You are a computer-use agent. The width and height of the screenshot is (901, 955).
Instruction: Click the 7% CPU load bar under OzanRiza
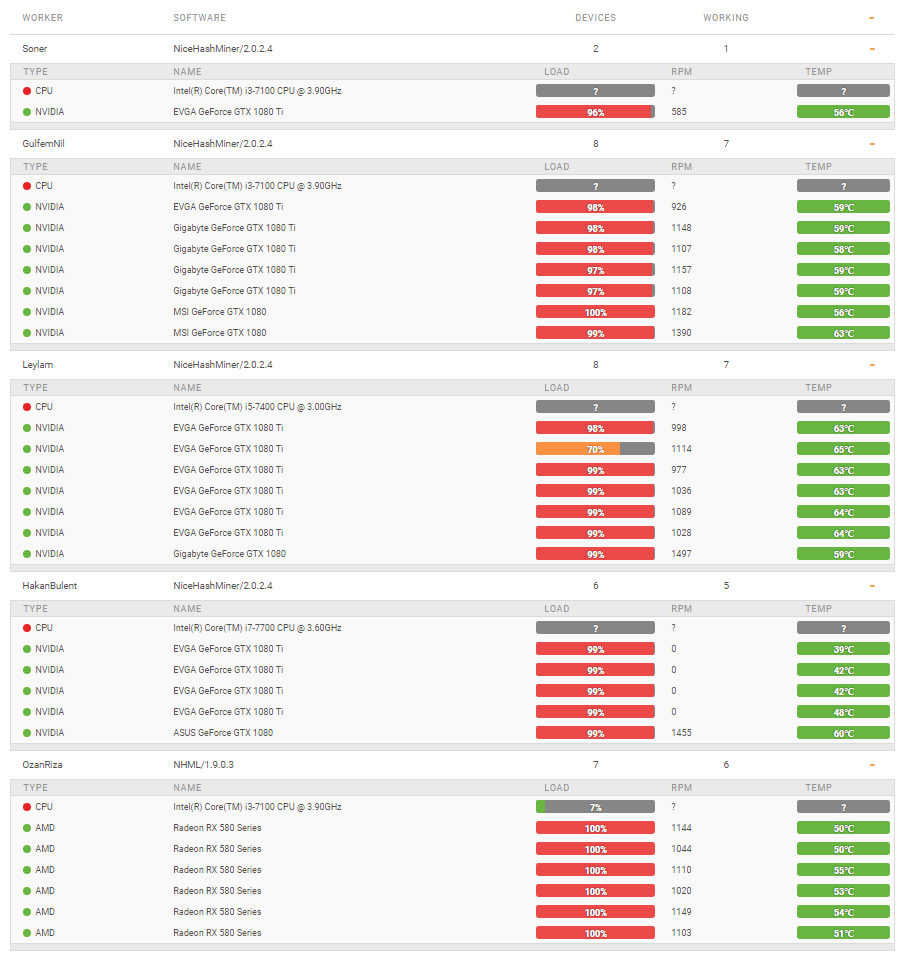click(x=595, y=807)
